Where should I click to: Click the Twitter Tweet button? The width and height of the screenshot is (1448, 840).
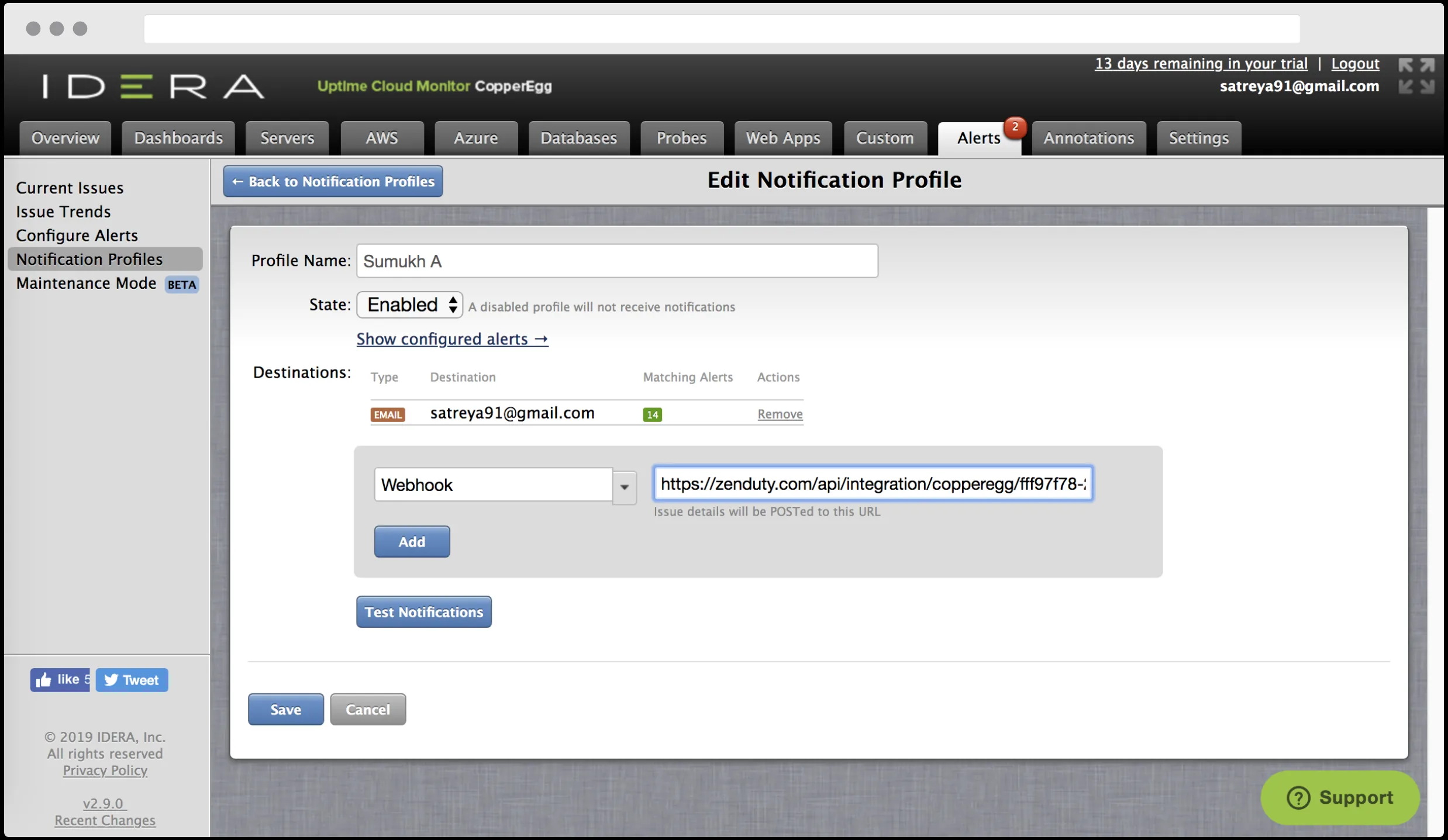coord(132,680)
